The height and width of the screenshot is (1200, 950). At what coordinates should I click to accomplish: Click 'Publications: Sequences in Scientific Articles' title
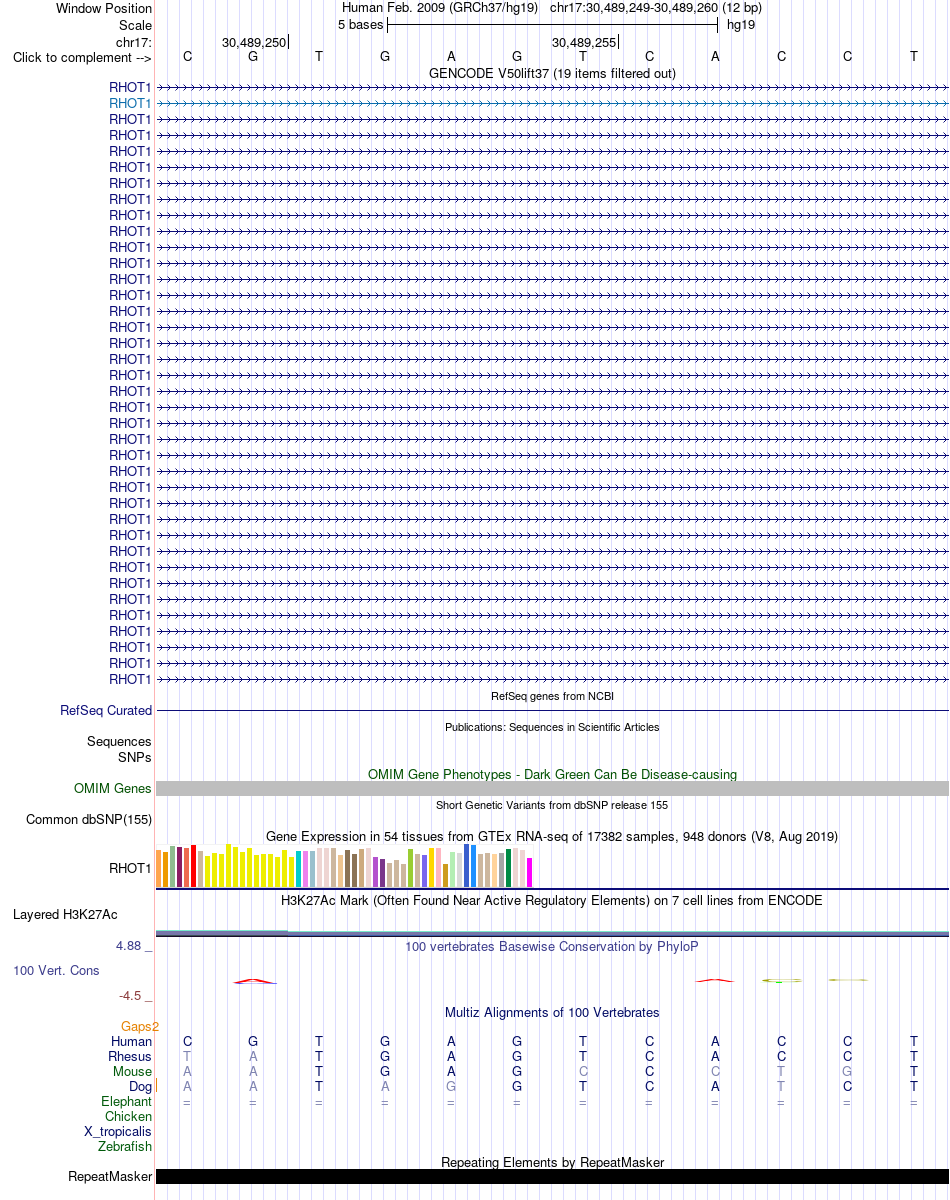click(x=552, y=727)
